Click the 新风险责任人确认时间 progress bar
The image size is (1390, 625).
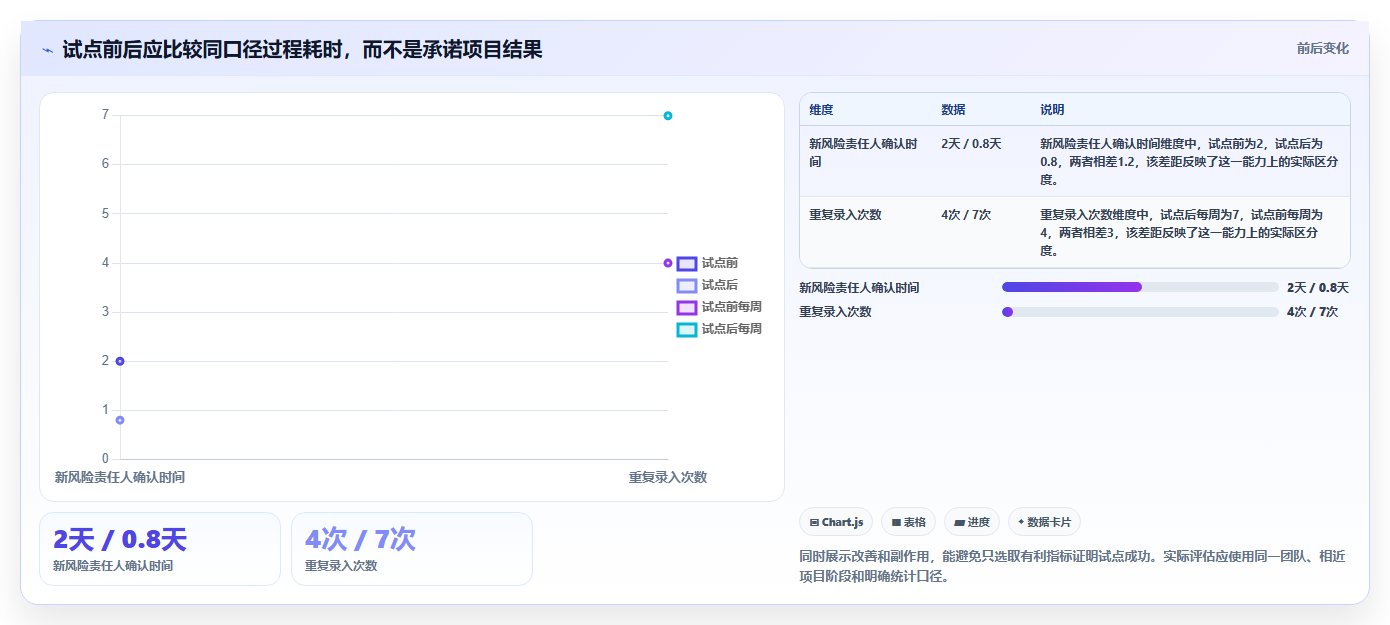[x=1140, y=287]
